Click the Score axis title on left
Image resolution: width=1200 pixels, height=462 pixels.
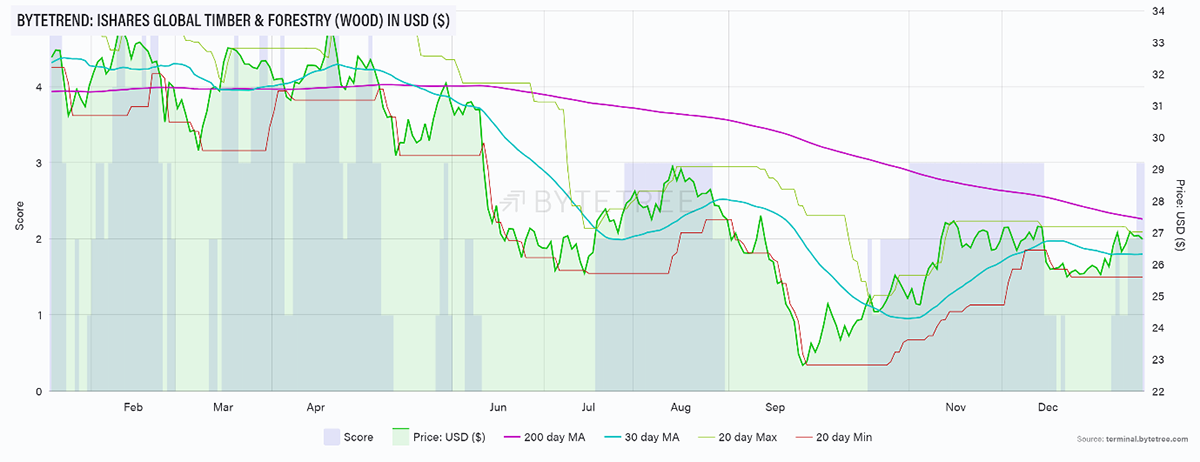pos(19,215)
